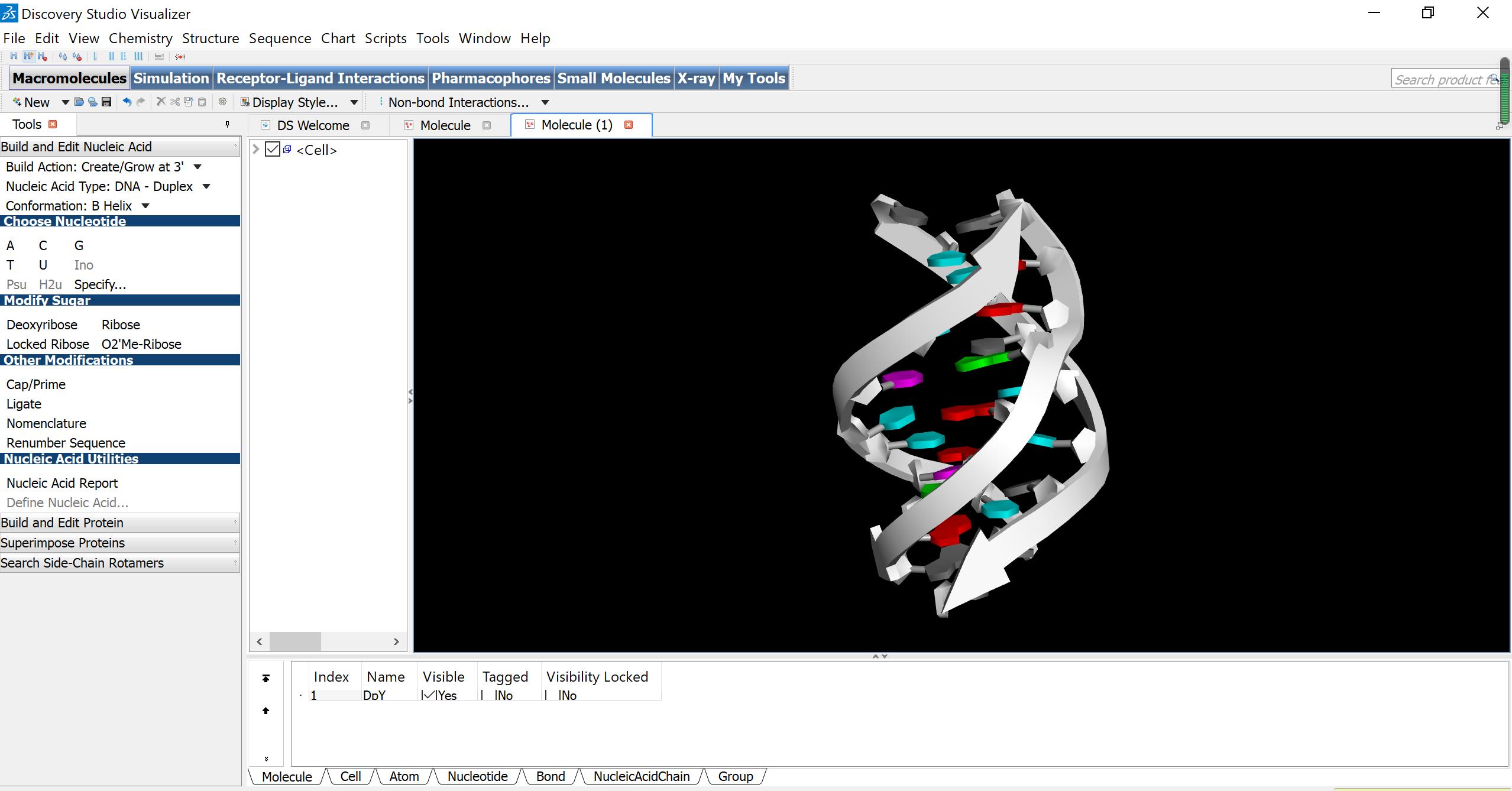Close the Molecule (1) tab
Viewport: 1512px width, 791px height.
pyautogui.click(x=629, y=125)
